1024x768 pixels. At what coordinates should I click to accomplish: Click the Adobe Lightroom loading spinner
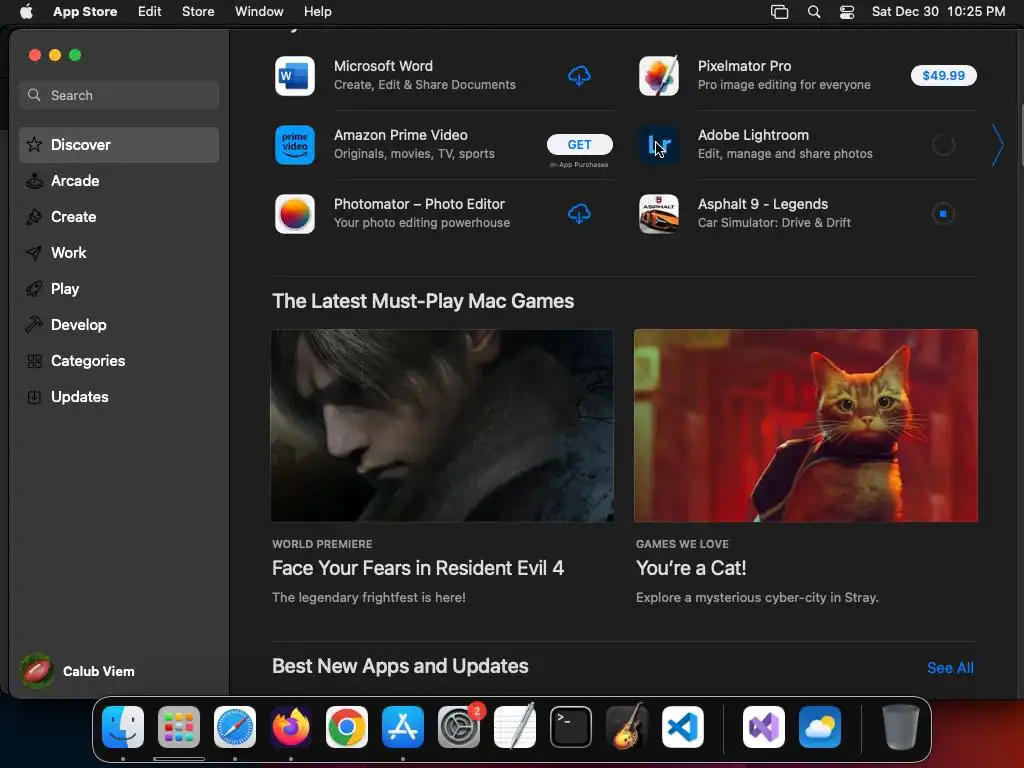pos(943,145)
